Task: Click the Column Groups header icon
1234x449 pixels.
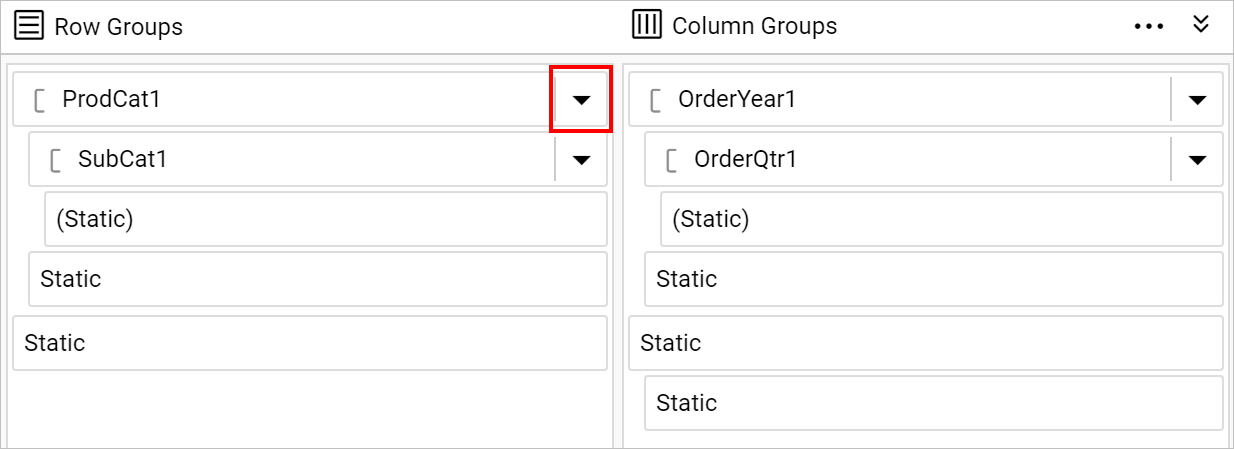Action: (648, 25)
